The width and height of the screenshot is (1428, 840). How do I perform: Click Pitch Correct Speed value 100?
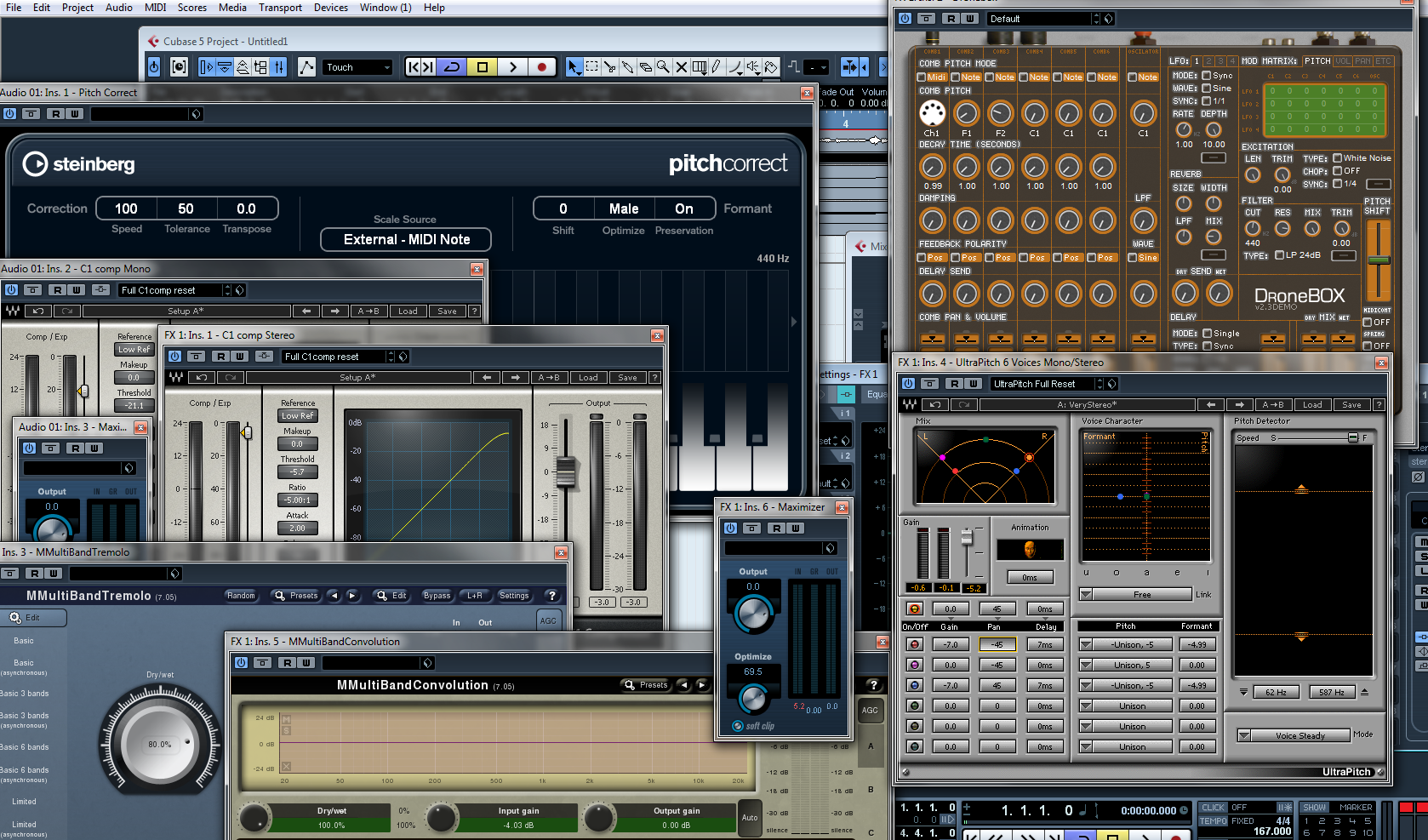pyautogui.click(x=126, y=209)
